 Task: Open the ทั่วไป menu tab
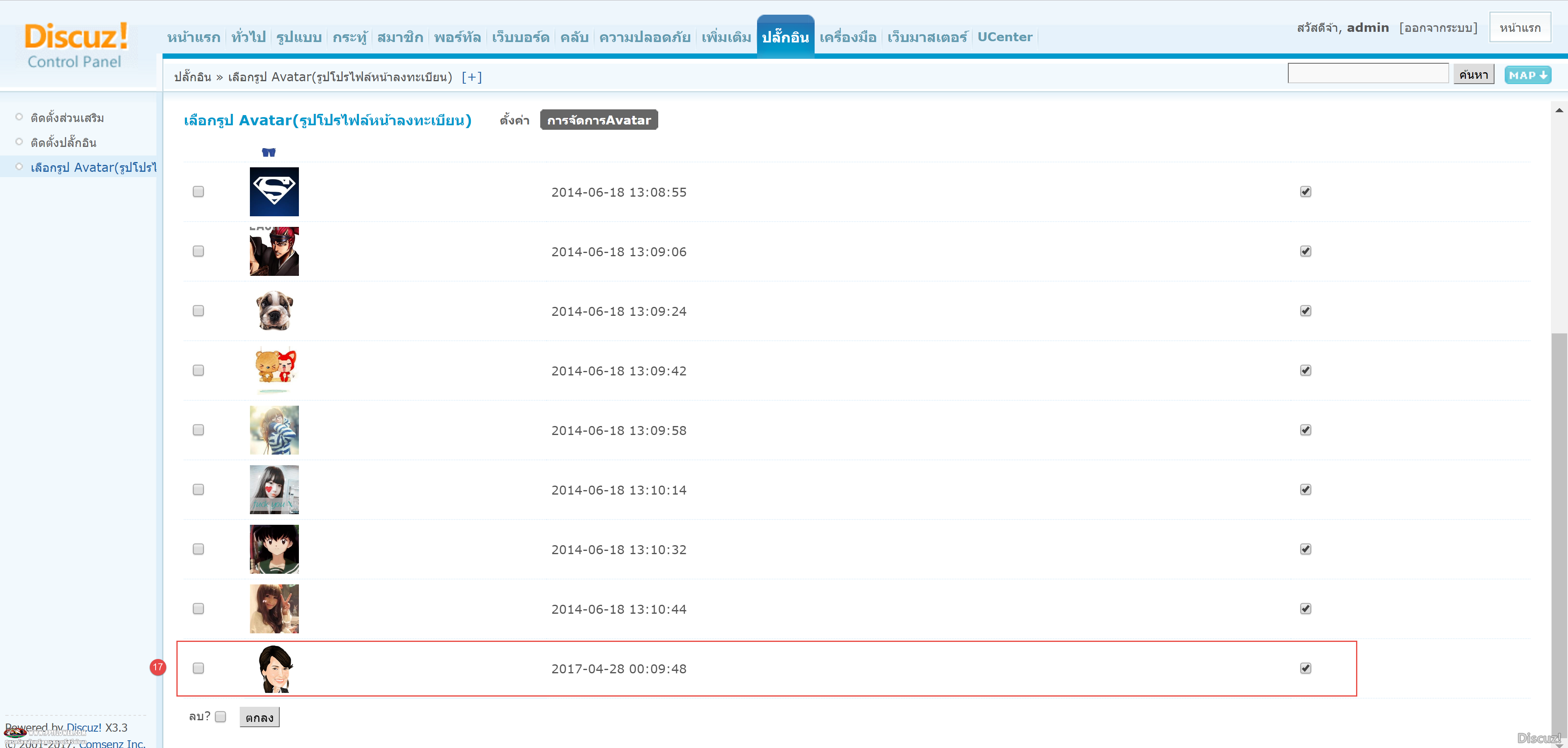tap(248, 37)
